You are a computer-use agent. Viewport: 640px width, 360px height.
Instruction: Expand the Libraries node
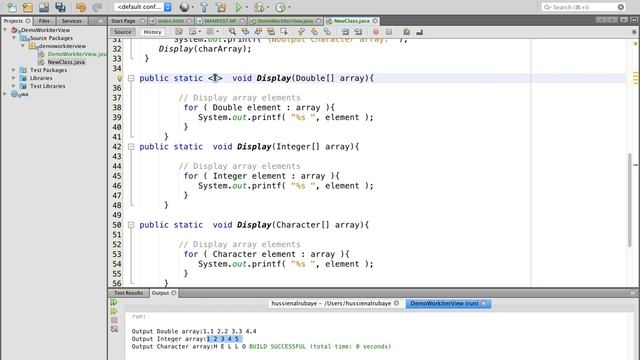14,78
